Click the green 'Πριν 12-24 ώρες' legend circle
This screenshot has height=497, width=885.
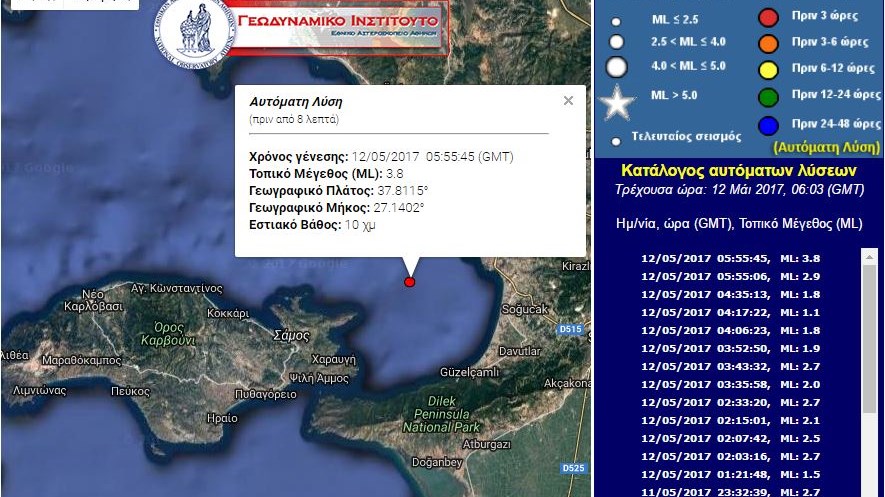768,97
